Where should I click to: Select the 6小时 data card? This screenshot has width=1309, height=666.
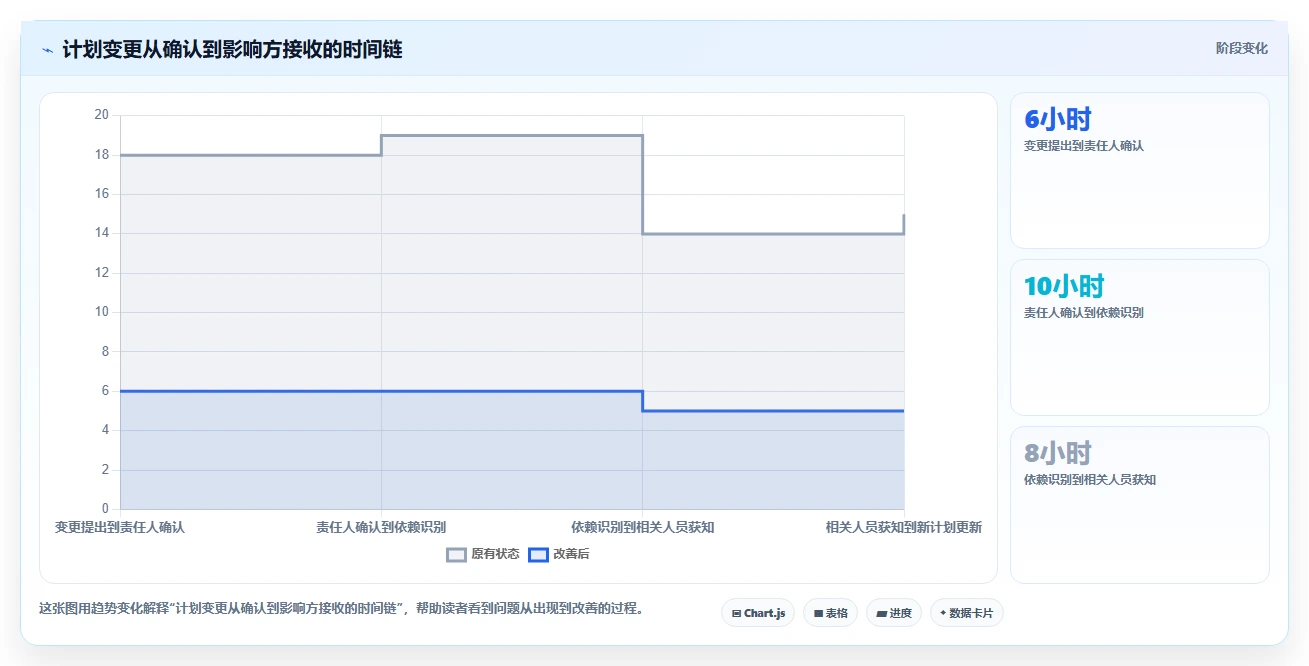[x=1139, y=170]
